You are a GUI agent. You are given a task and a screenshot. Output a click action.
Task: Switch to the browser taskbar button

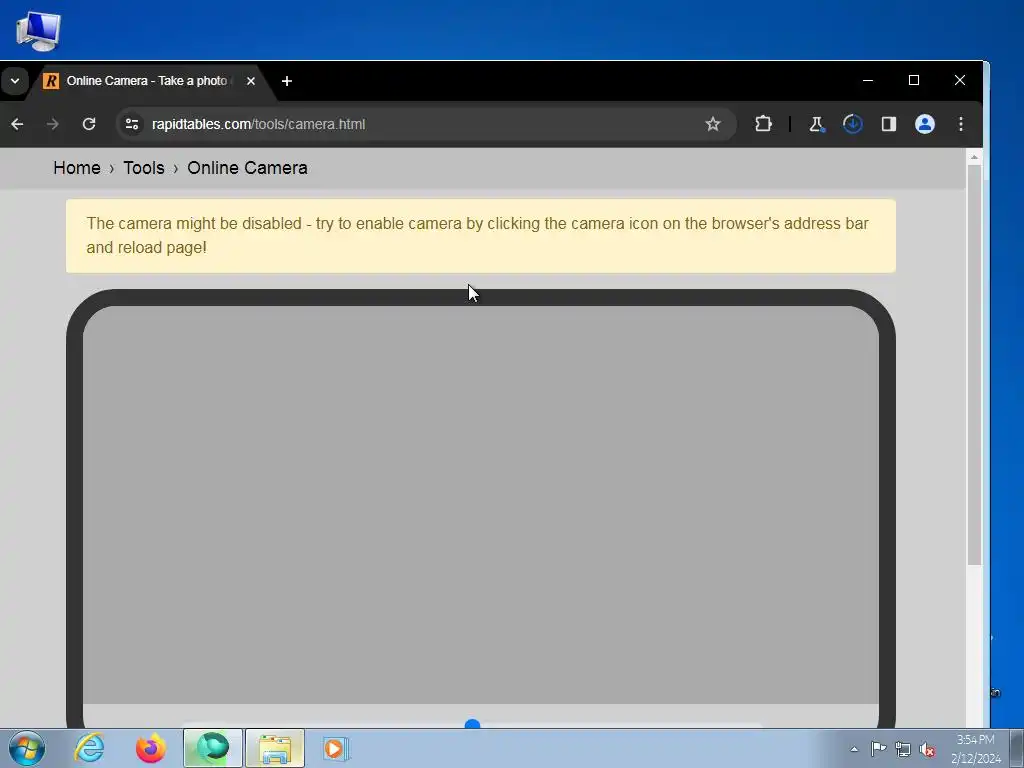coord(213,748)
